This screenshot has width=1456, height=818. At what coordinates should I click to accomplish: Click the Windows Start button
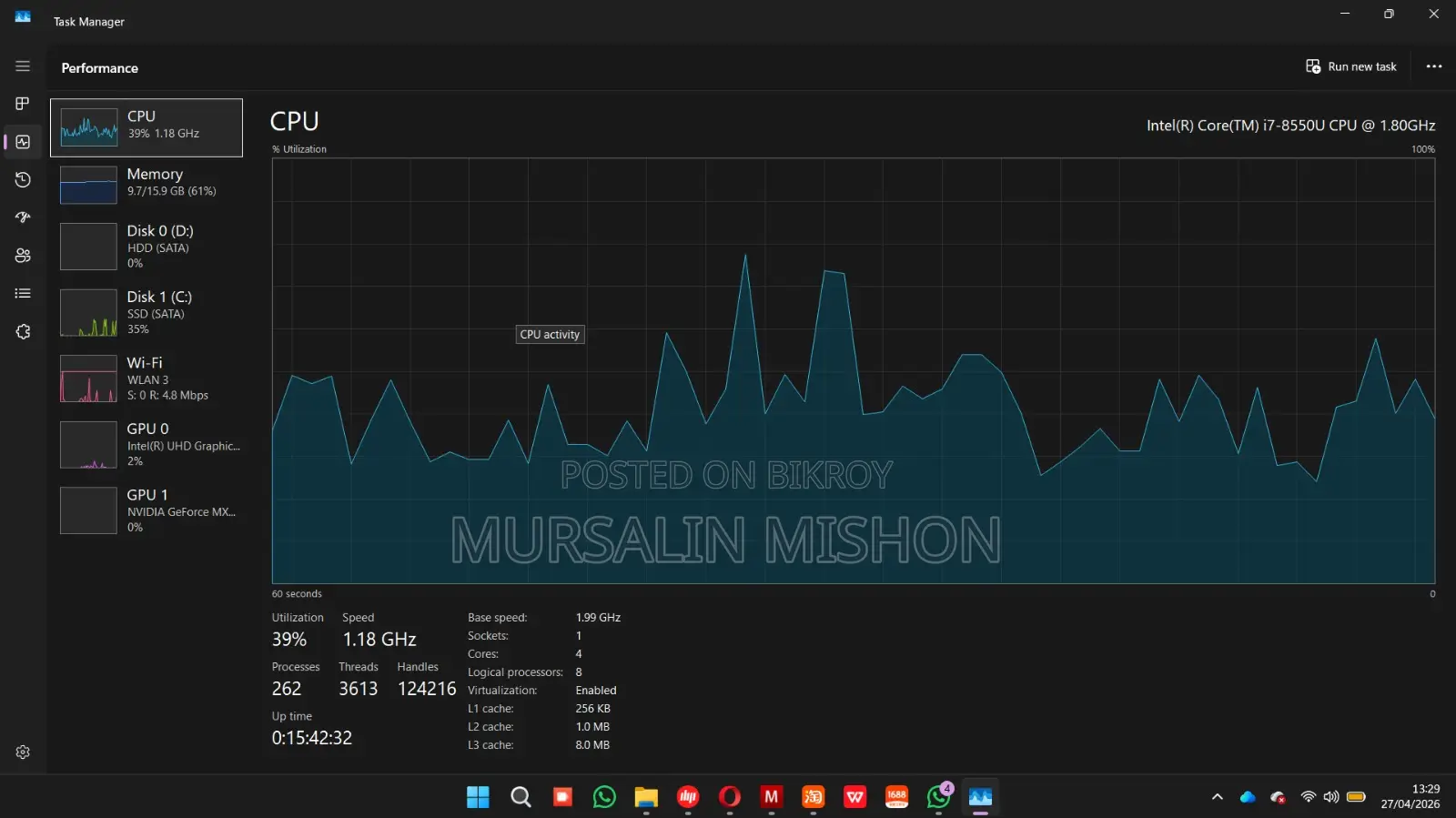(478, 797)
